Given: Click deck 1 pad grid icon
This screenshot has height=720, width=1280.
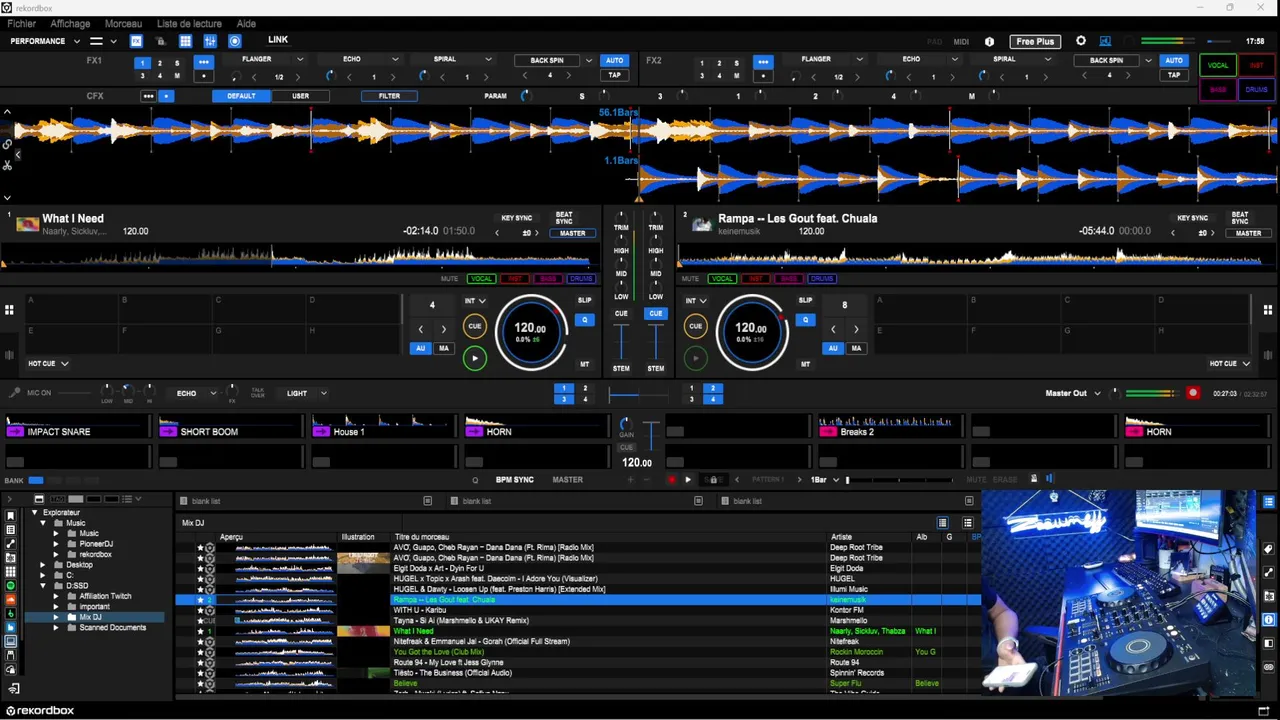Looking at the screenshot, I should click(9, 310).
